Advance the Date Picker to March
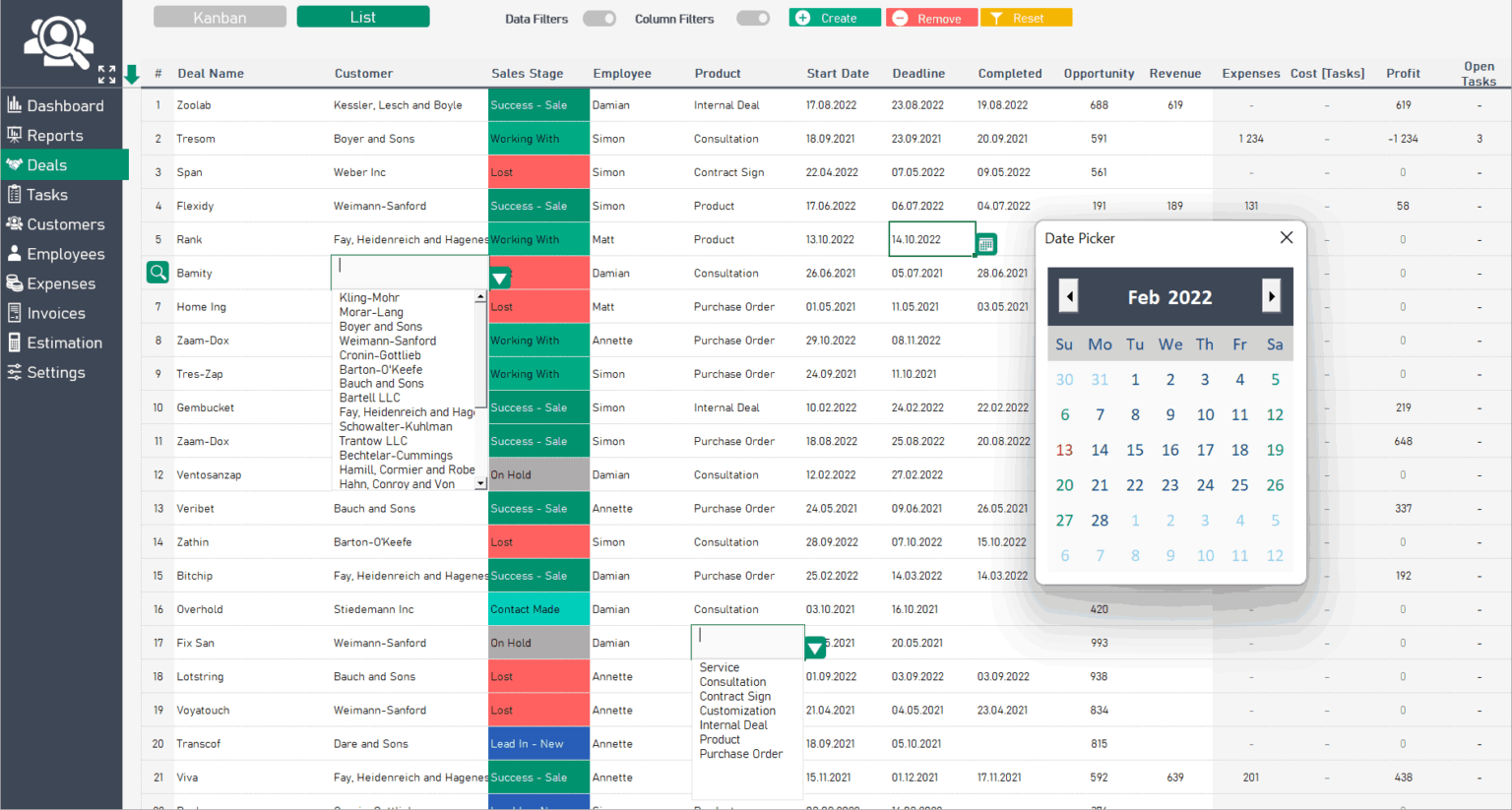Image resolution: width=1512 pixels, height=810 pixels. (x=1271, y=295)
